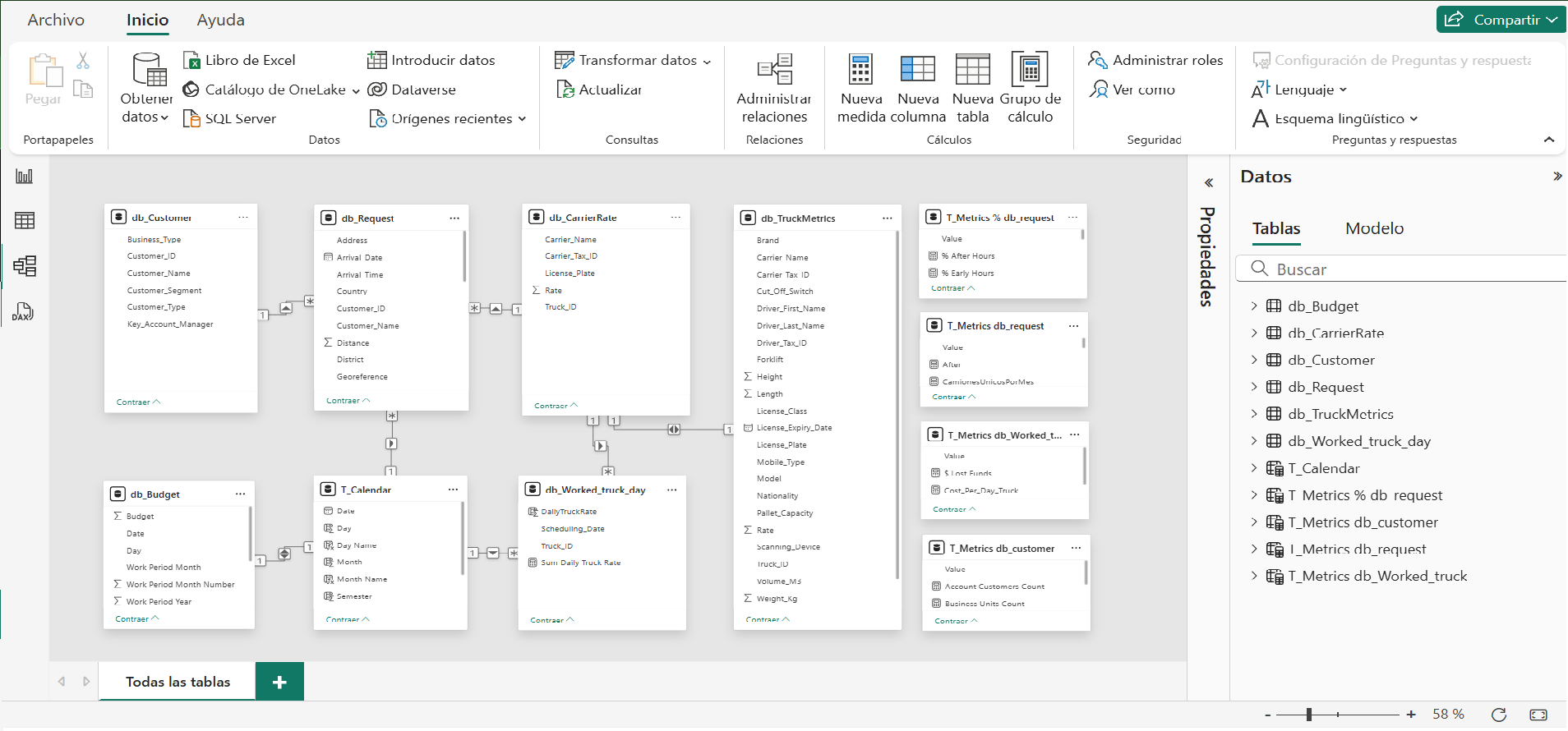Select the Tablas tab
The image size is (1568, 731).
pyautogui.click(x=1276, y=228)
